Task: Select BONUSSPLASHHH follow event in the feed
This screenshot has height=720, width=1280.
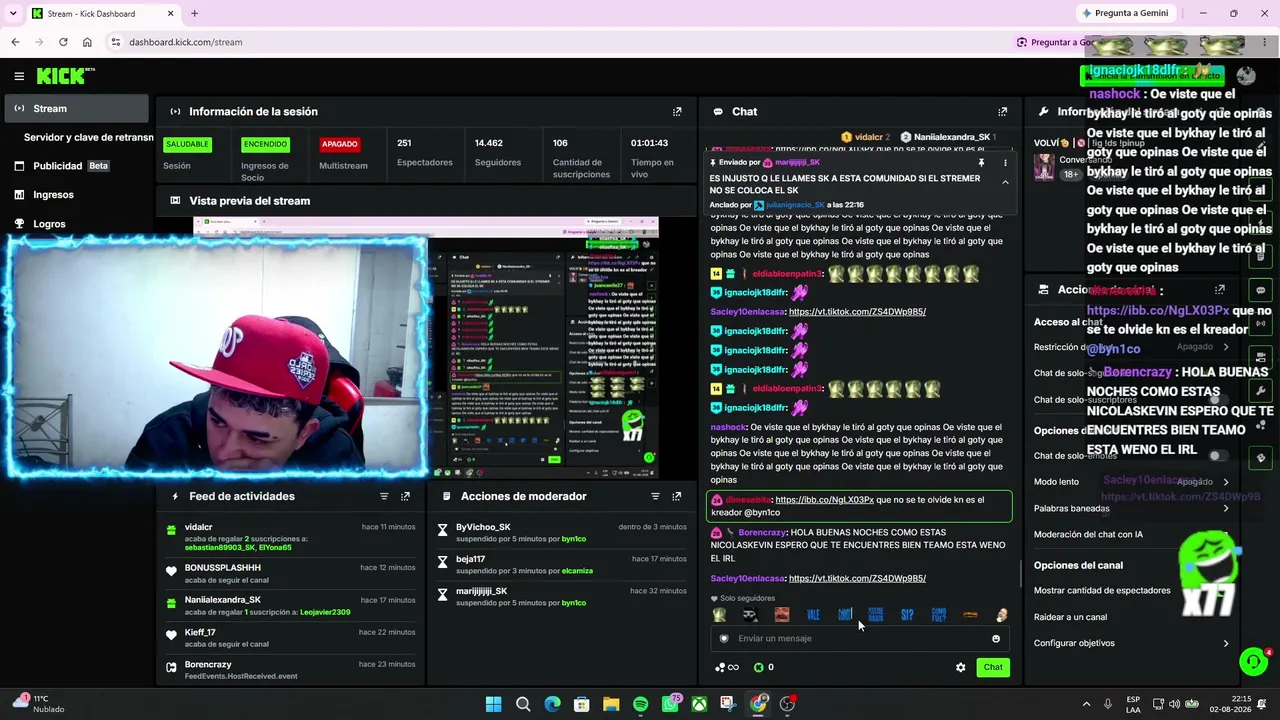Action: (x=291, y=572)
